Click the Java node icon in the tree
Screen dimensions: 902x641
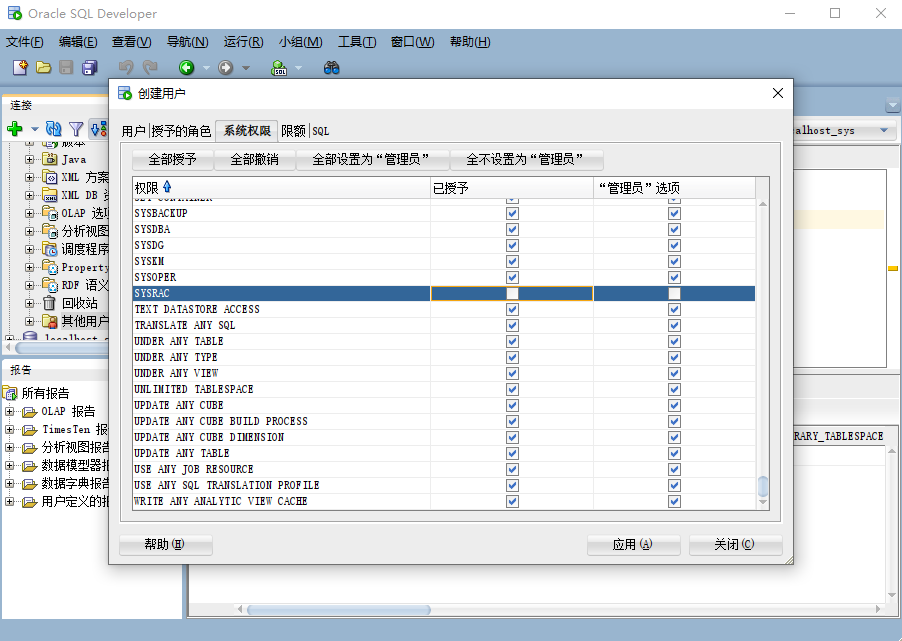(x=51, y=159)
